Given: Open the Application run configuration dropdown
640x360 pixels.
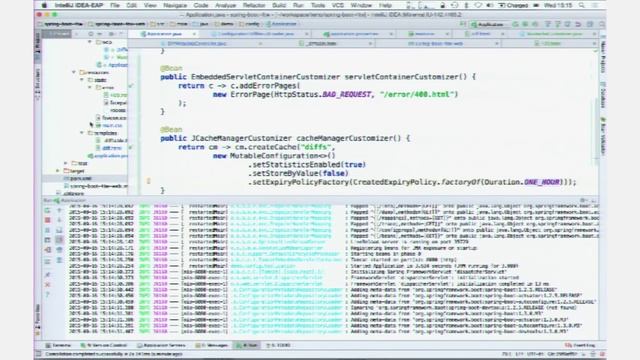Looking at the screenshot, I should click(x=489, y=24).
